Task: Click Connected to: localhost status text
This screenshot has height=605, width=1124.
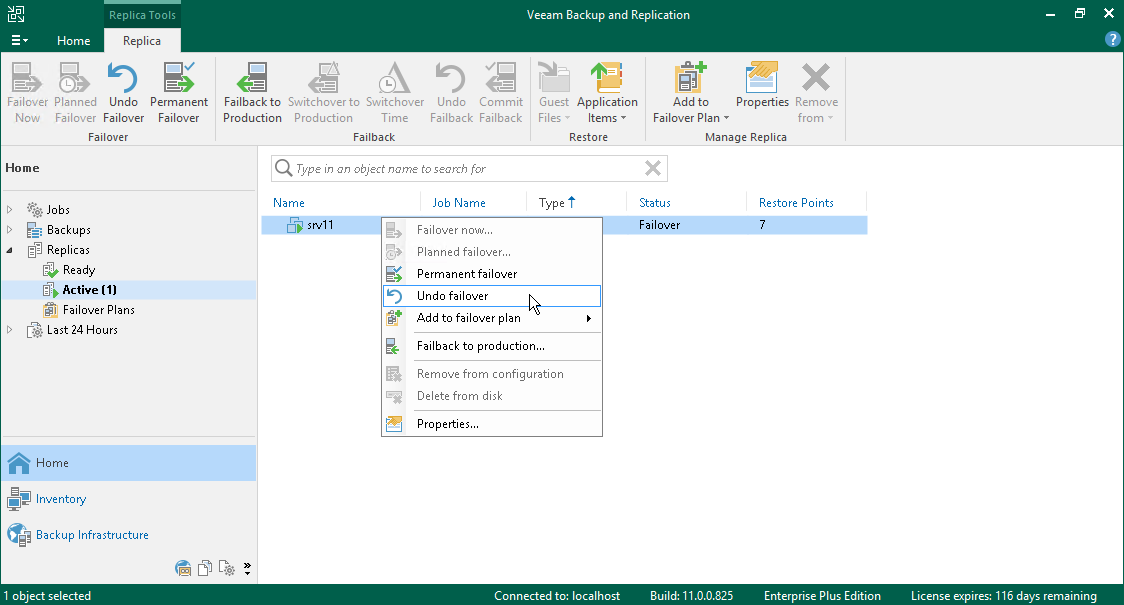Action: [557, 596]
